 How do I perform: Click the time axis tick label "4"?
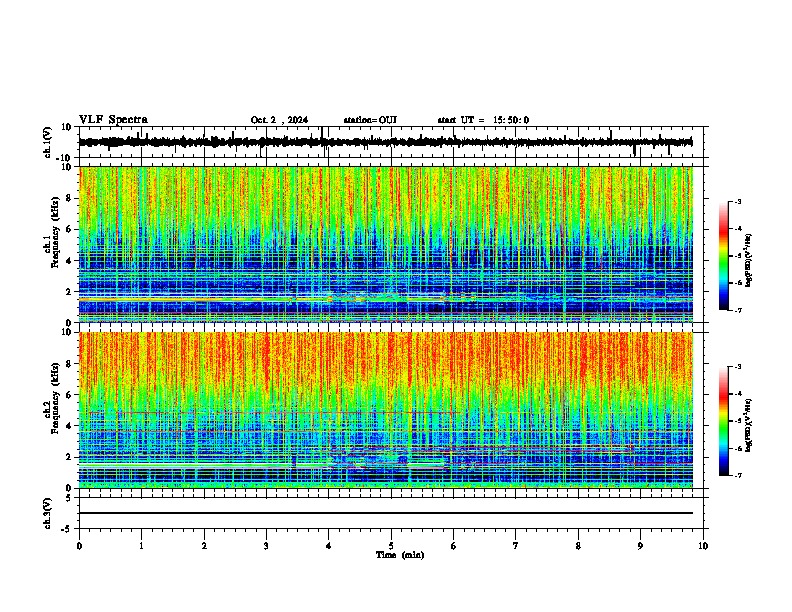pyautogui.click(x=329, y=546)
